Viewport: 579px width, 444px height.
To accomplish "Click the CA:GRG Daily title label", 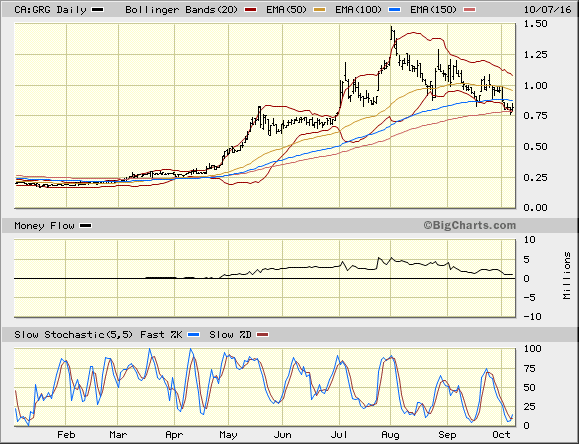I will pyautogui.click(x=50, y=10).
